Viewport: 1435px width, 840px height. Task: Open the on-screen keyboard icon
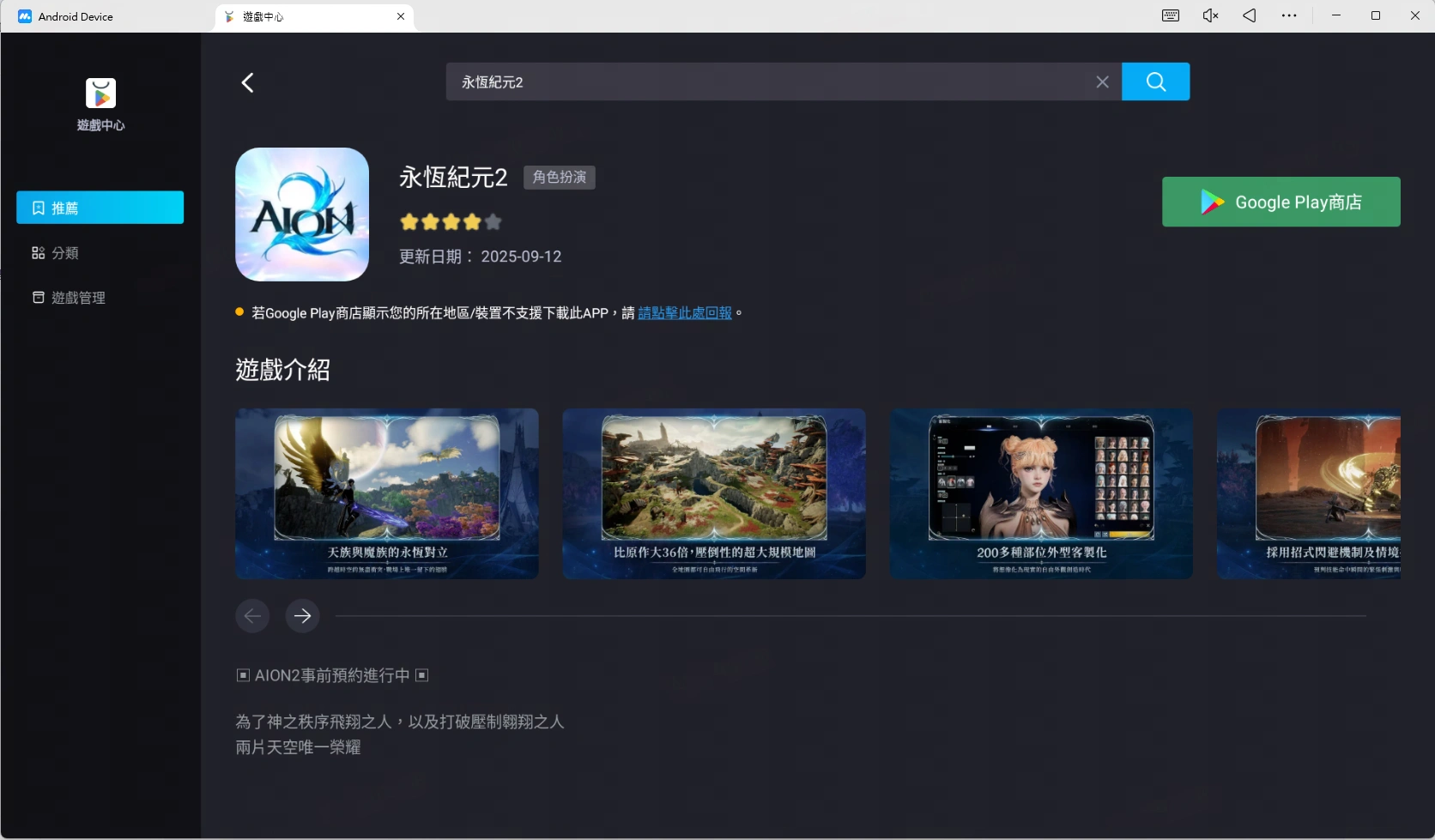[1170, 15]
